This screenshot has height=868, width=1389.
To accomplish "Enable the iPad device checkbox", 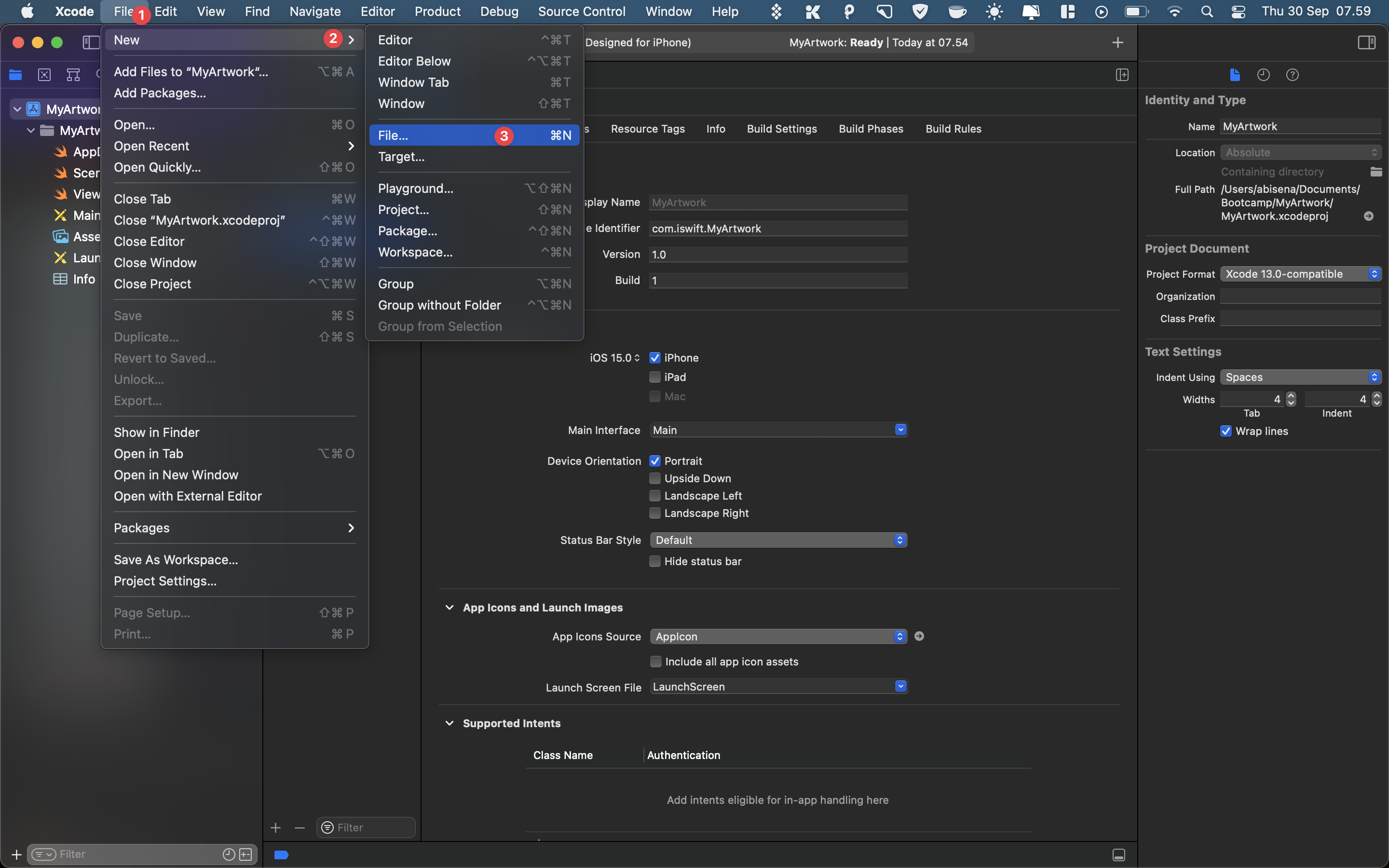I will (655, 377).
